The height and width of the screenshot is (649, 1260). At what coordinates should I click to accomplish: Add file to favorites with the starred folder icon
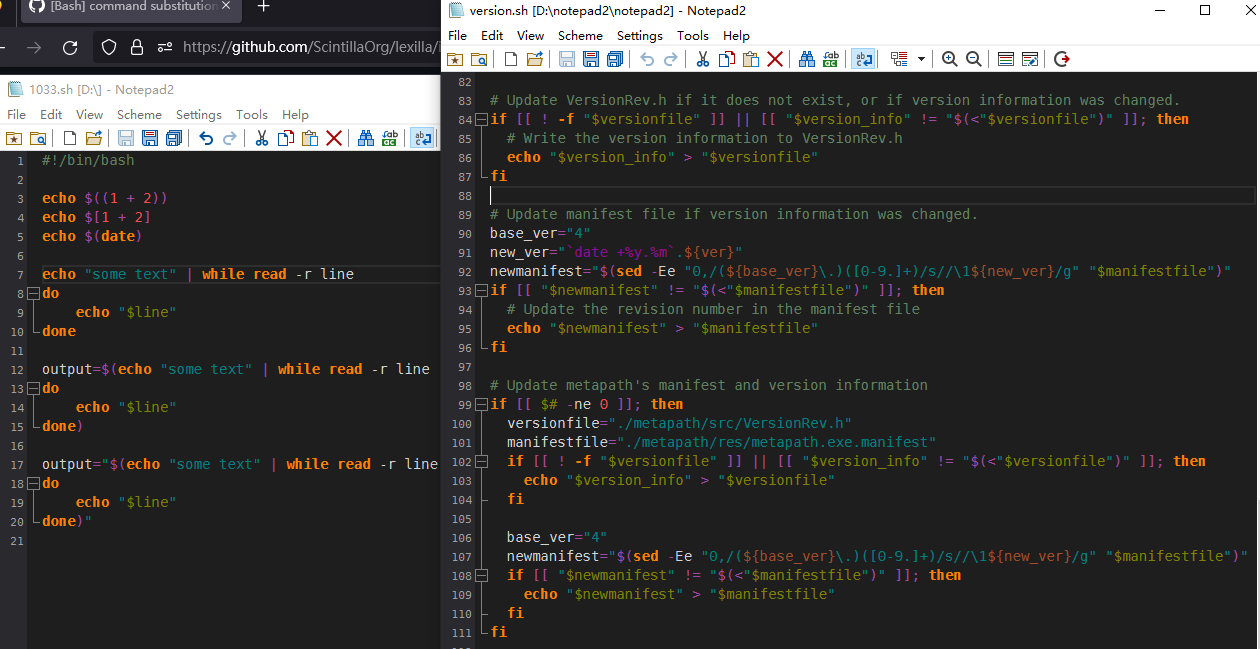coord(453,59)
